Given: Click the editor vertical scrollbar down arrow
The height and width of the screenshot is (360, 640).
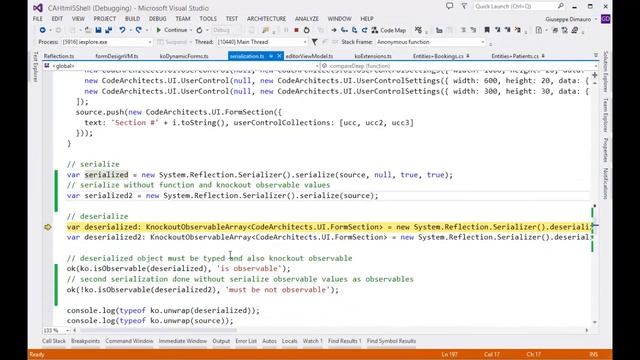Looking at the screenshot, I should [x=595, y=322].
